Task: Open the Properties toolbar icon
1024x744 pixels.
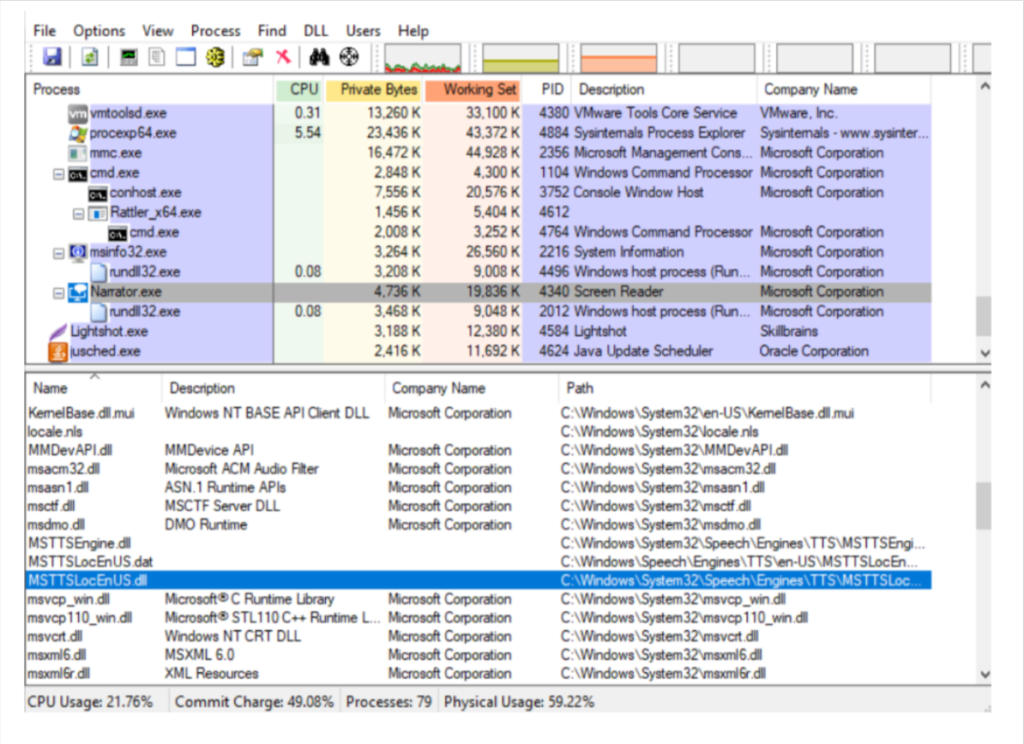Action: tap(252, 57)
